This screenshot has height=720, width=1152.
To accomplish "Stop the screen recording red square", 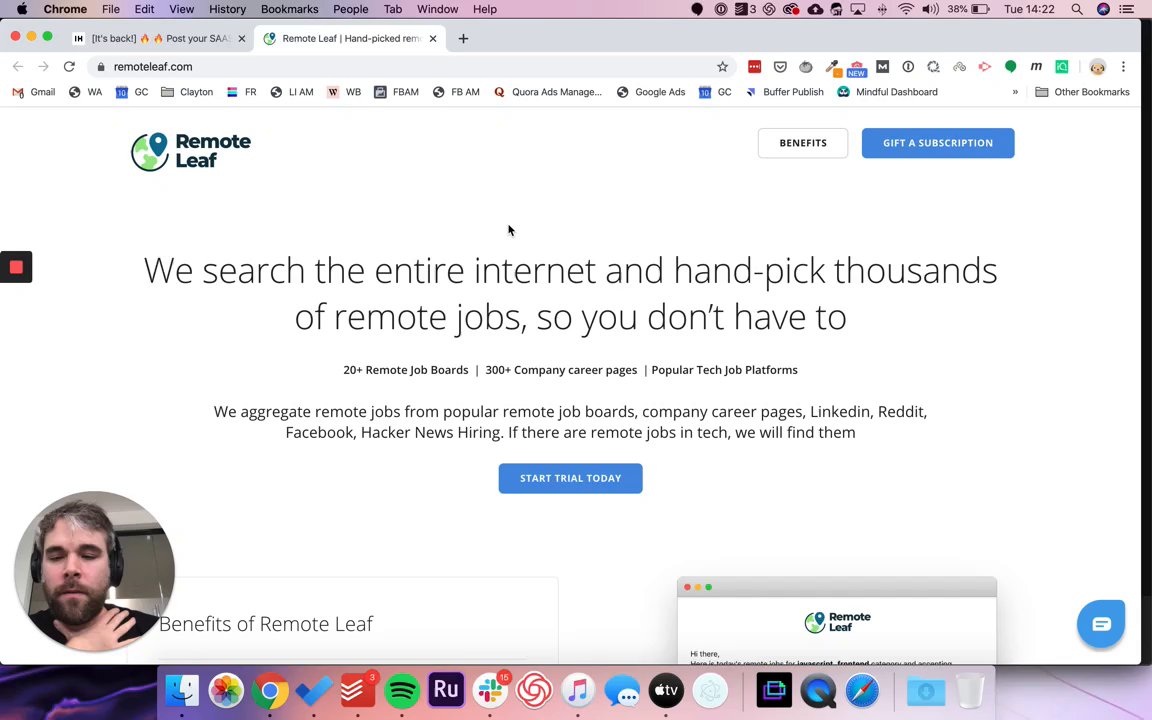I will click(16, 267).
